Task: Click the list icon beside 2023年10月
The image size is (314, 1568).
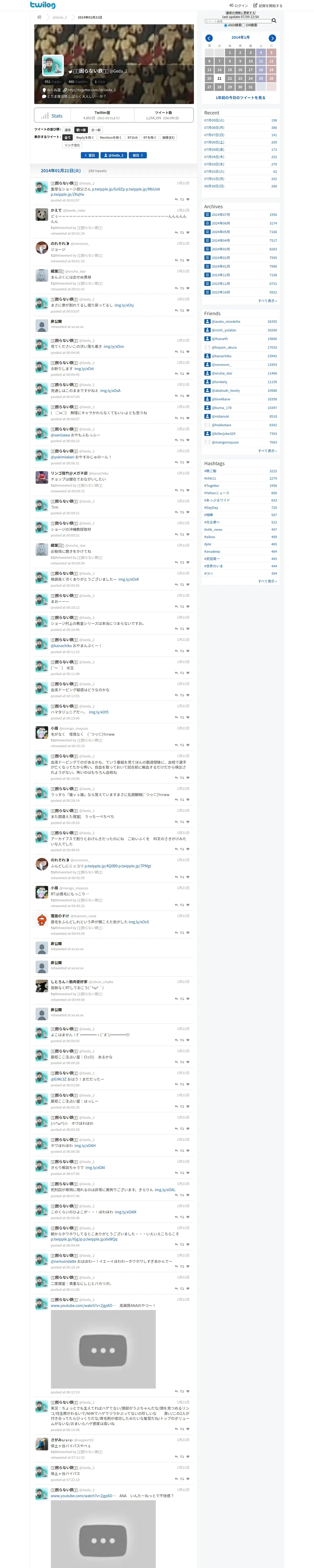Action: point(207,292)
